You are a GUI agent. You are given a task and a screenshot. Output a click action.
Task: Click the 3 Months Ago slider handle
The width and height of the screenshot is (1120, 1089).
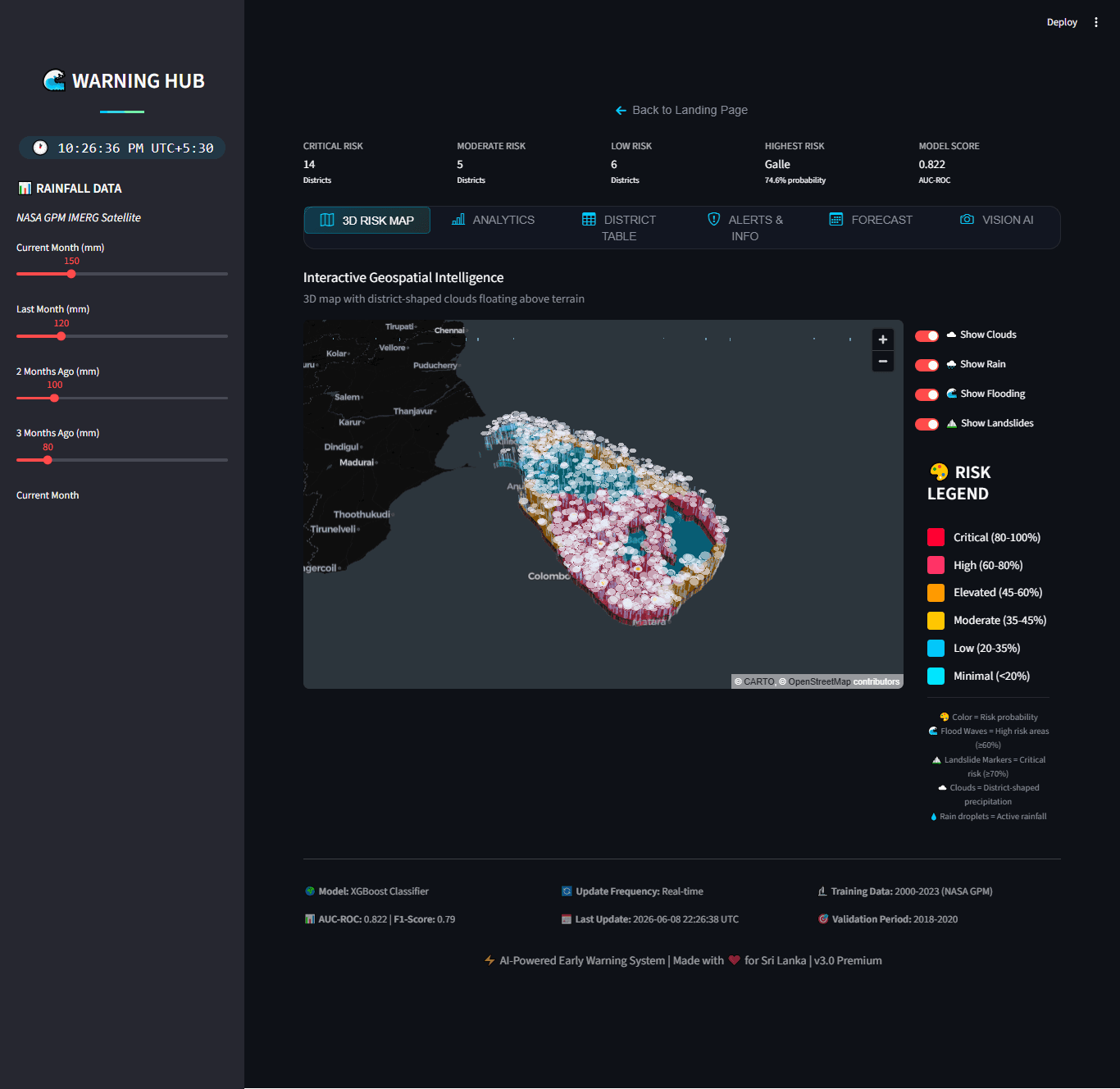click(48, 460)
